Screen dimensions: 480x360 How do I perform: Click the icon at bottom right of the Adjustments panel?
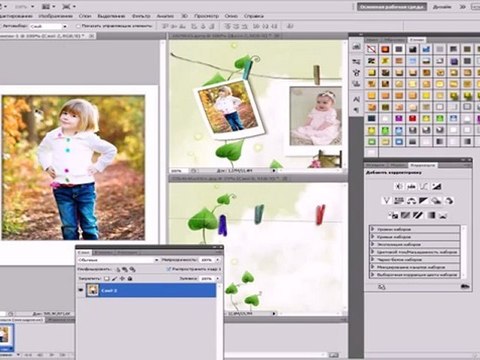click(x=465, y=287)
